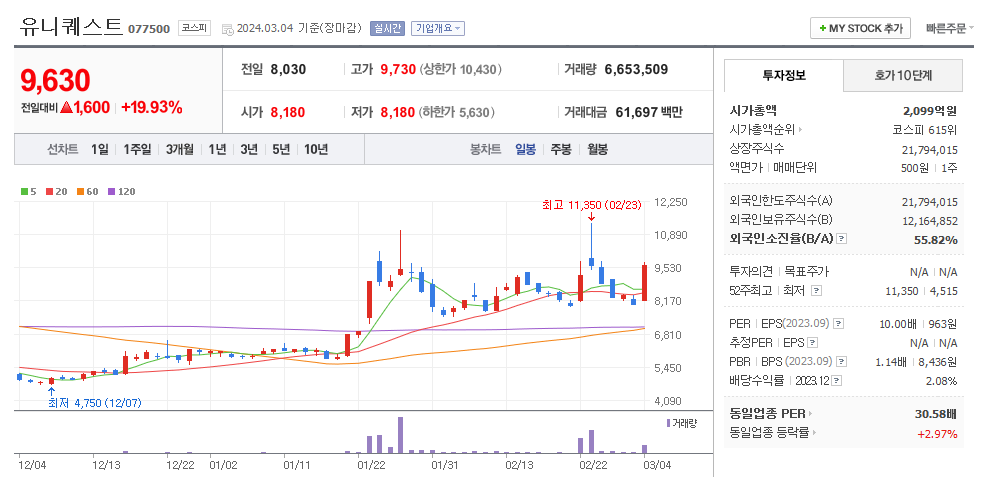Select the 월봉 candlestick chart
This screenshot has height=477, width=984.
coord(597,149)
